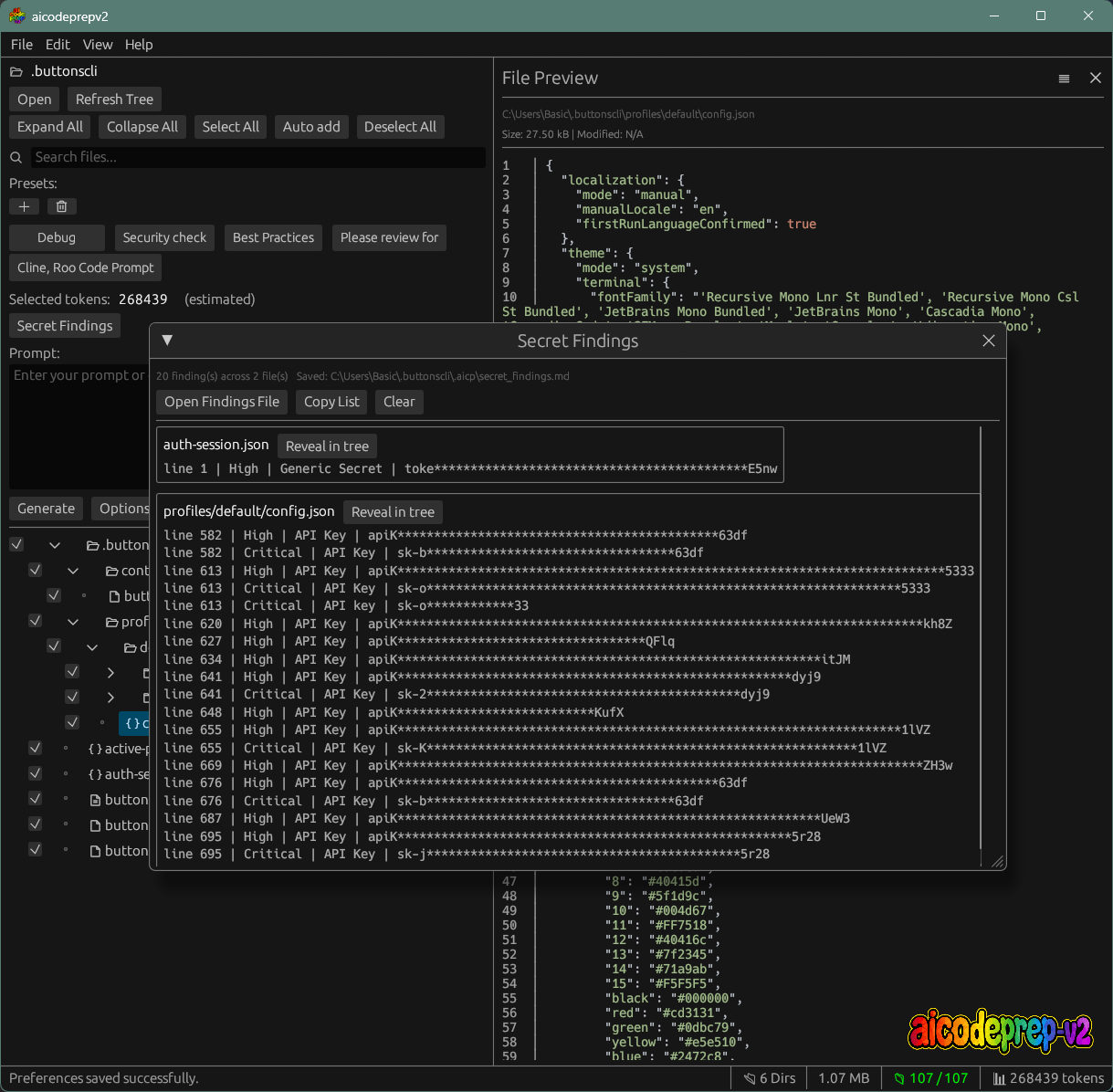Click Select All
This screenshot has width=1113, height=1092.
coord(231,127)
